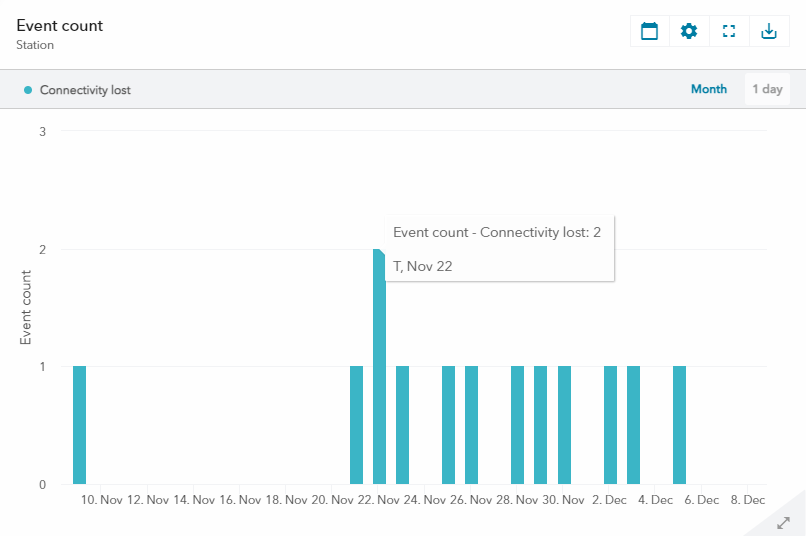Toggle the Connectivity lost legend series
809x537 pixels.
pyautogui.click(x=85, y=90)
